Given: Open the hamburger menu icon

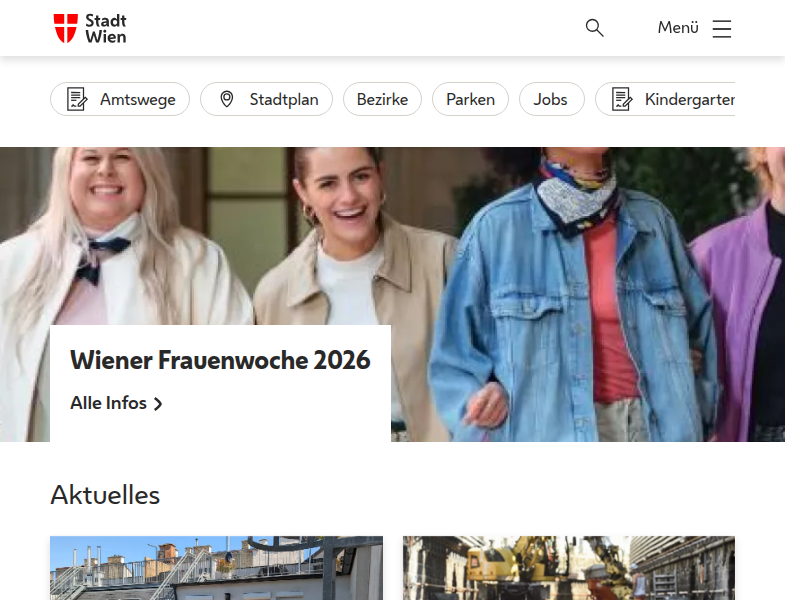Looking at the screenshot, I should pyautogui.click(x=722, y=28).
